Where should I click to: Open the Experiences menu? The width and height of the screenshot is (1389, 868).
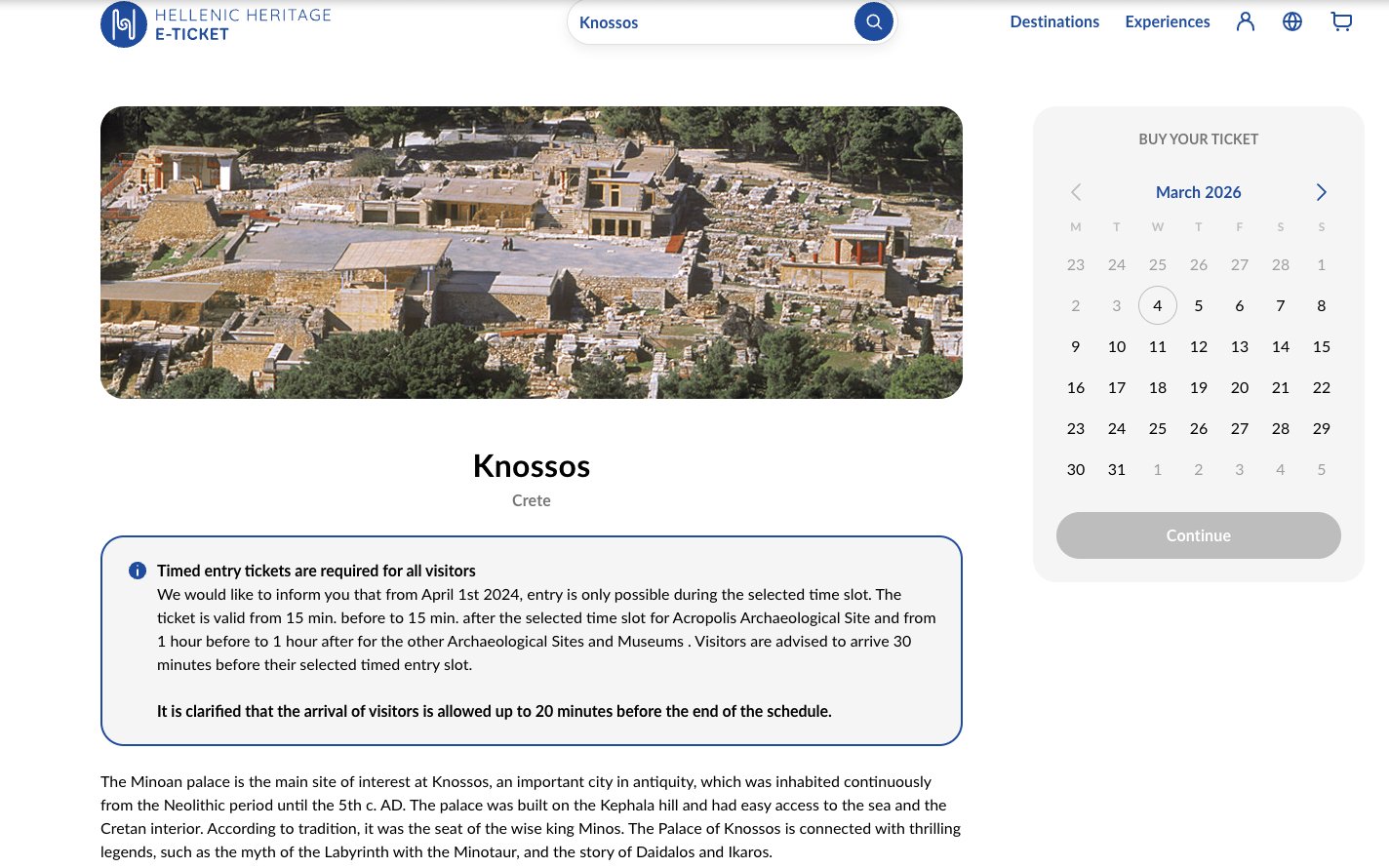point(1167,21)
